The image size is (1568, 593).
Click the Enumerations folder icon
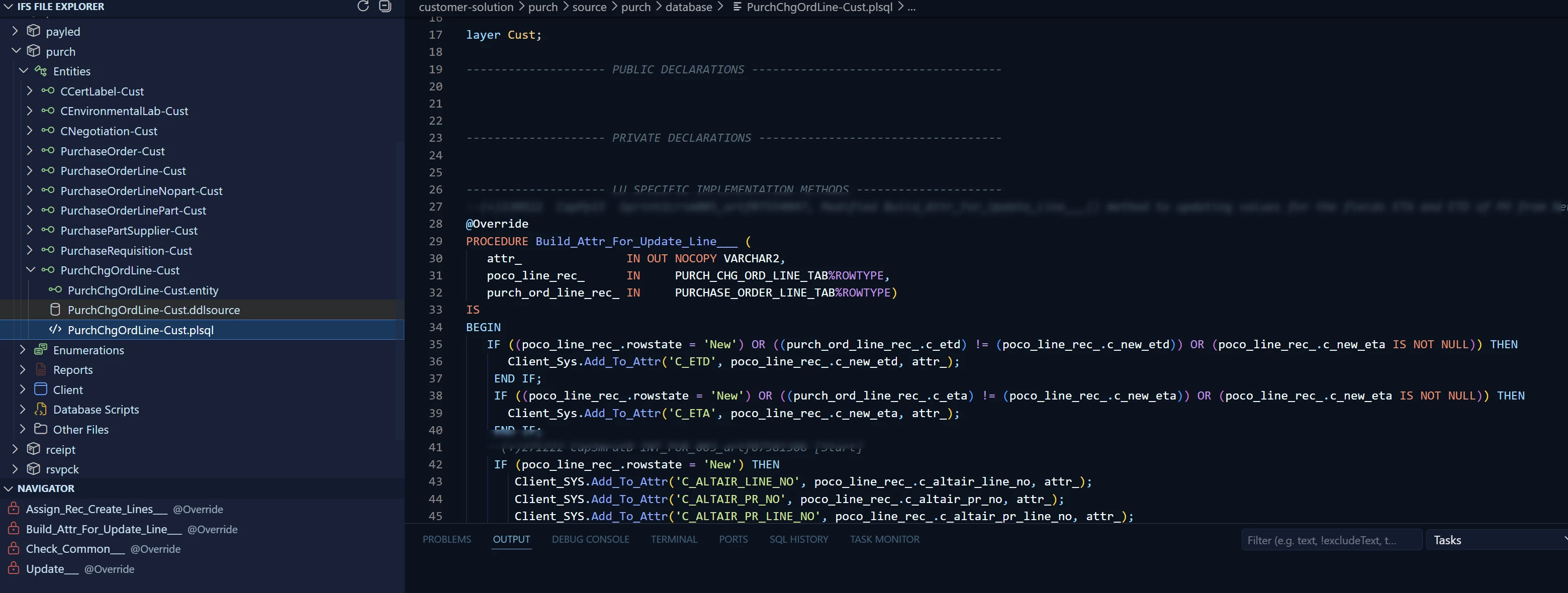tap(41, 349)
